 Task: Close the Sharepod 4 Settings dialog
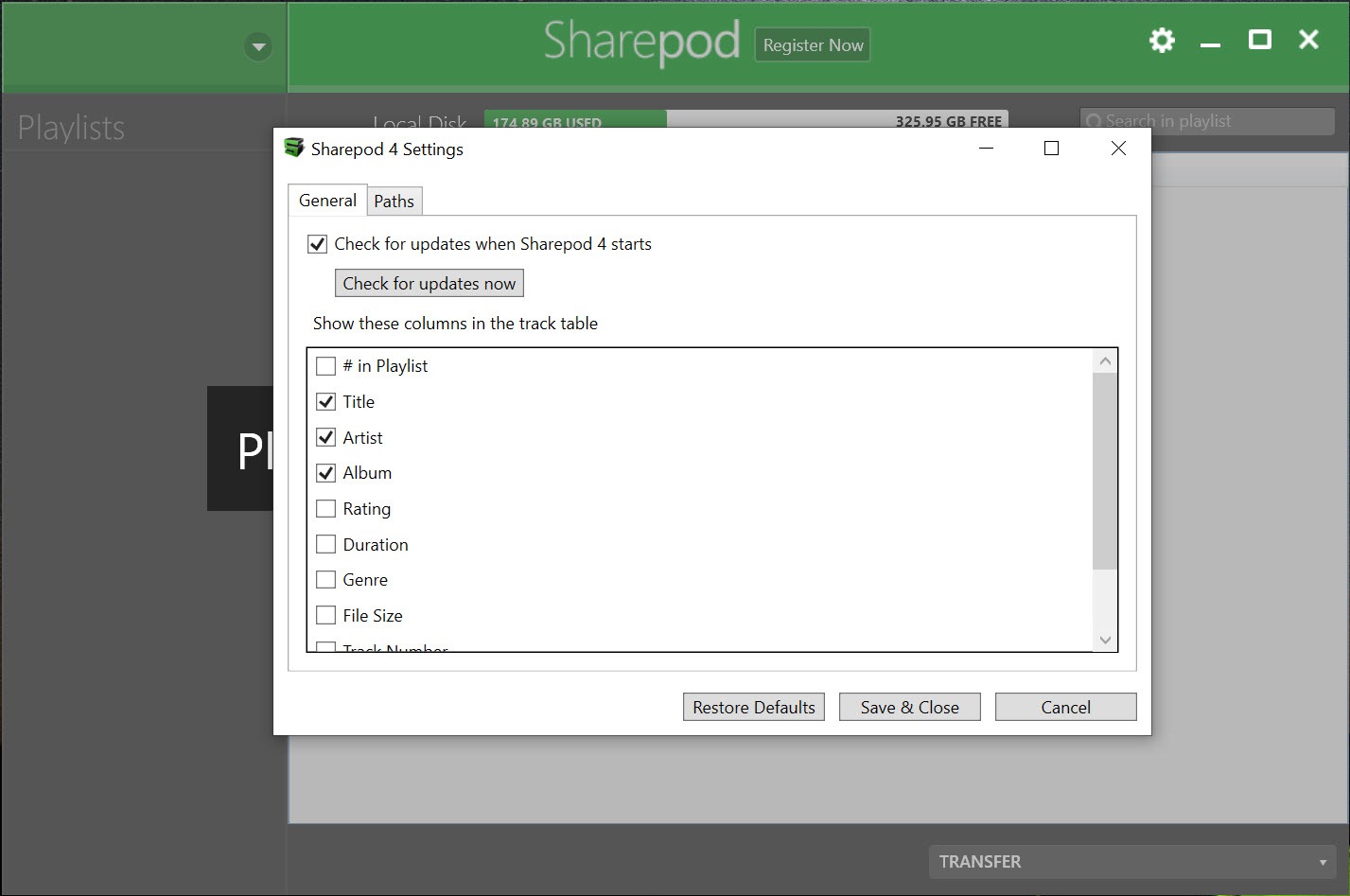[x=1118, y=149]
